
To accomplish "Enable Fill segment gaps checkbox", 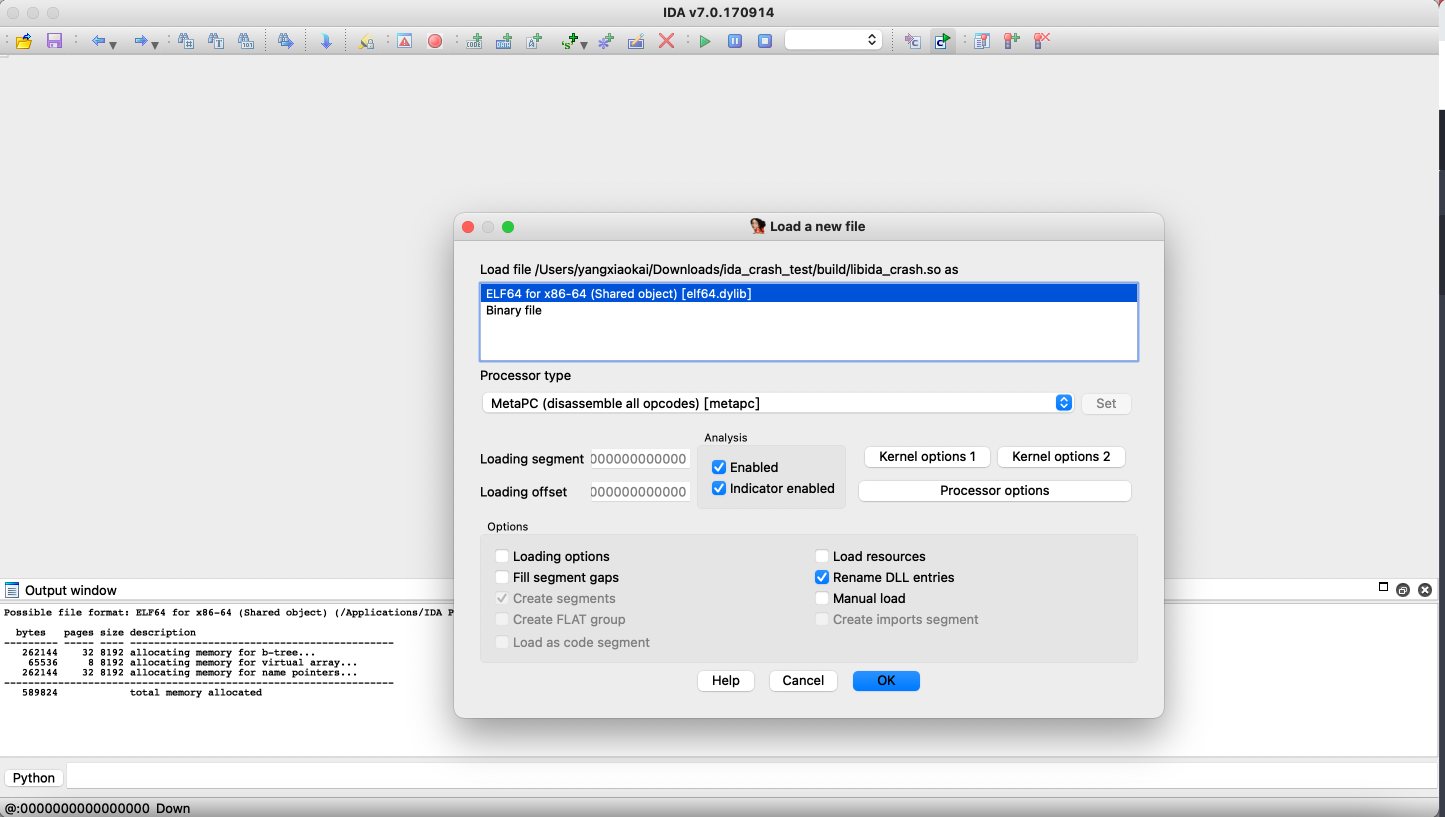I will pos(502,577).
